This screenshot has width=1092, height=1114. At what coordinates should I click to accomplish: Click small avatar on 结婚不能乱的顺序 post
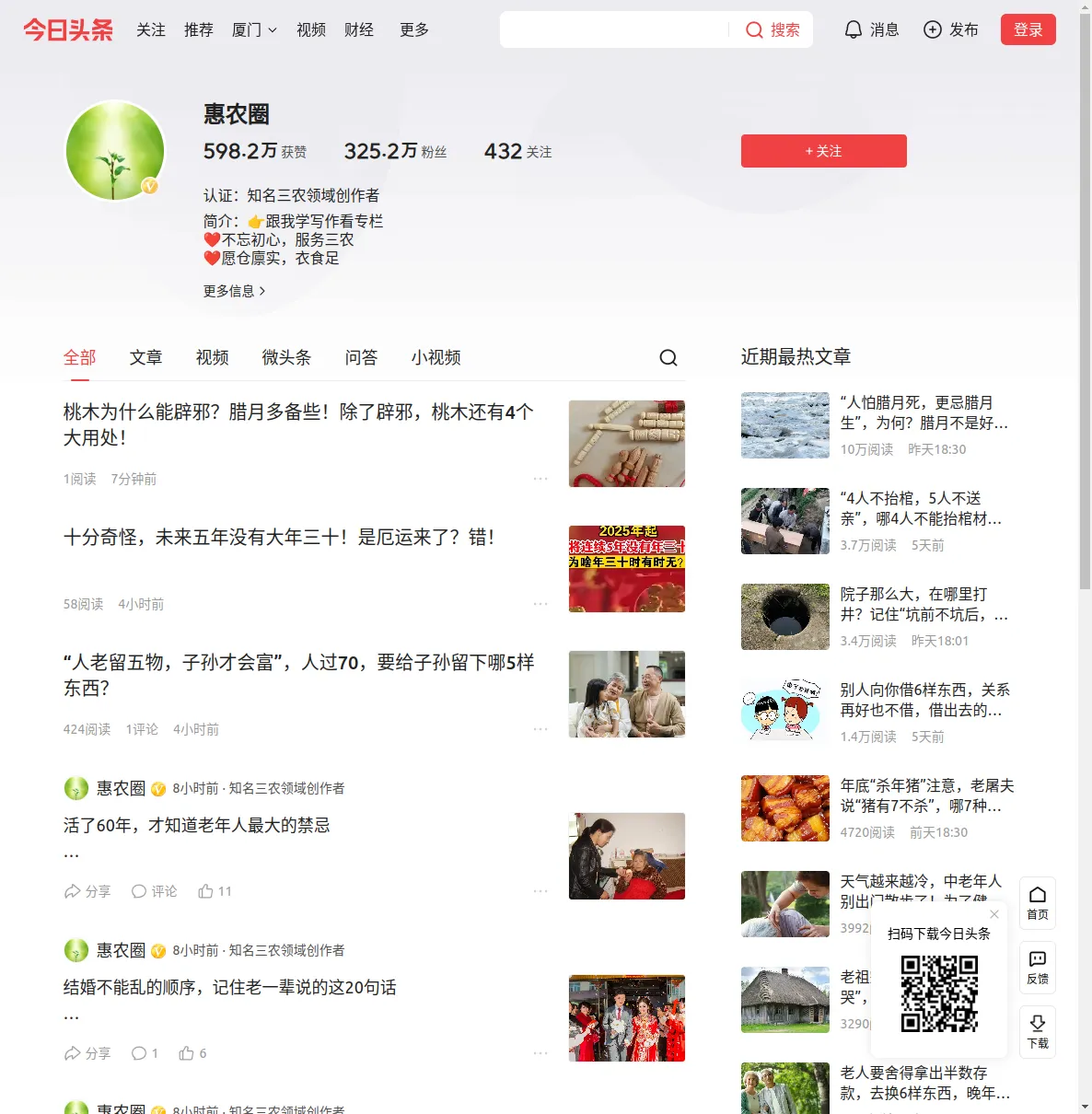[x=76, y=950]
